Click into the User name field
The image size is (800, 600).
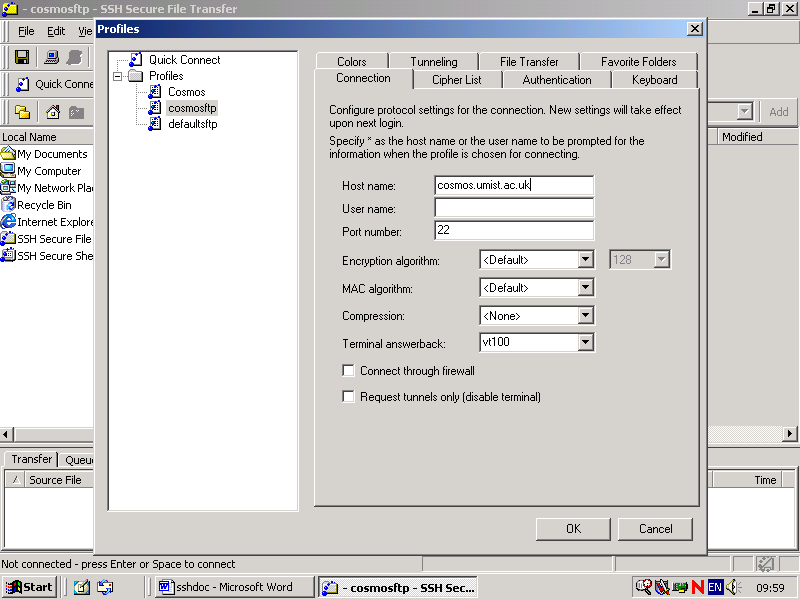pyautogui.click(x=514, y=208)
